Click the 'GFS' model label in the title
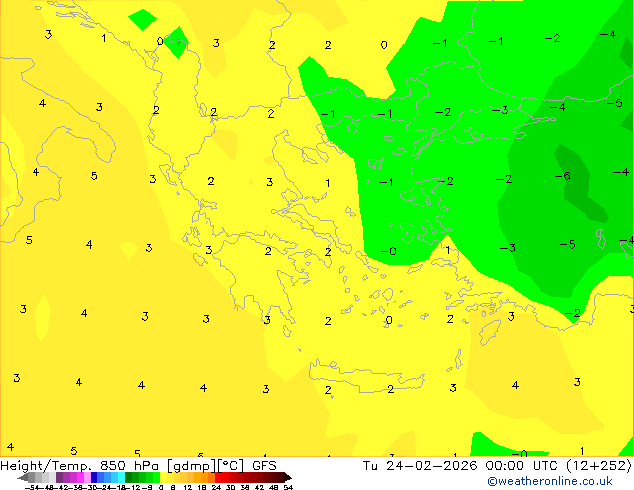The height and width of the screenshot is (490, 634). click(x=264, y=466)
